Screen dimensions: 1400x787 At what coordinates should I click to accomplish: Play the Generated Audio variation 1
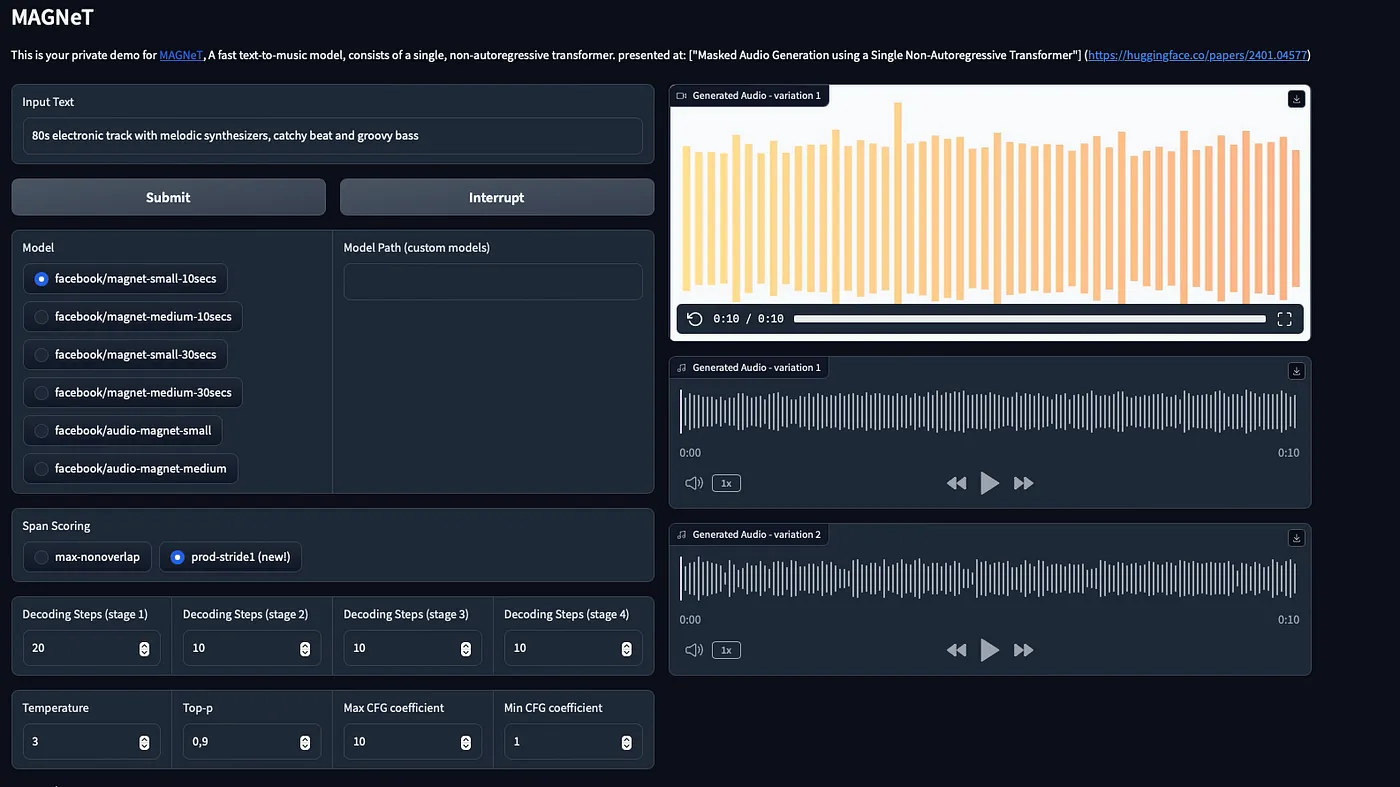(990, 482)
